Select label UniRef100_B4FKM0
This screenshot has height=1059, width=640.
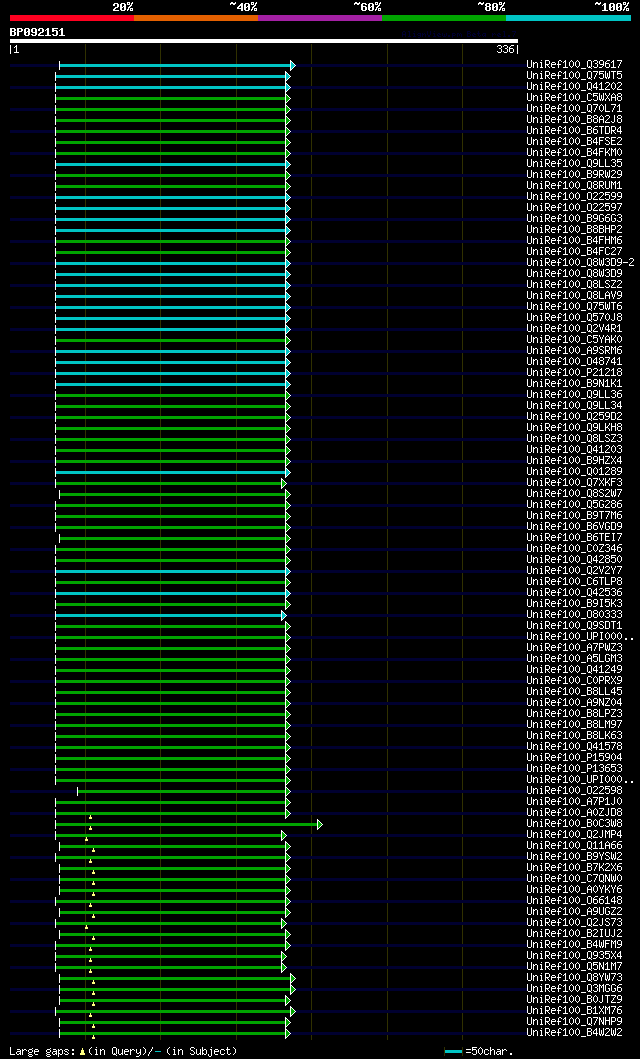point(574,153)
